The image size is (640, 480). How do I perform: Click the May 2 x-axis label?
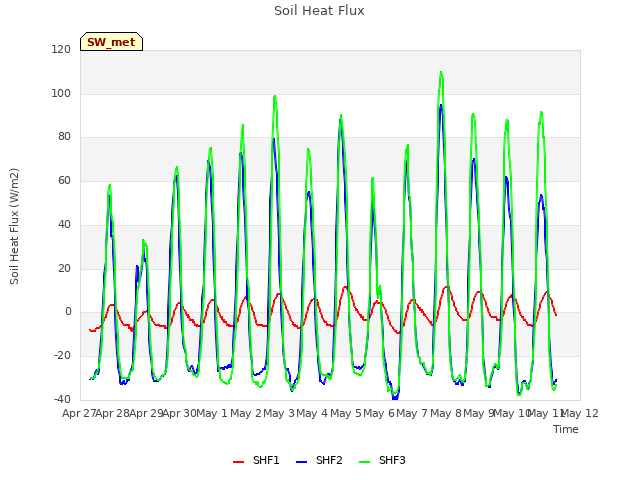(x=246, y=413)
